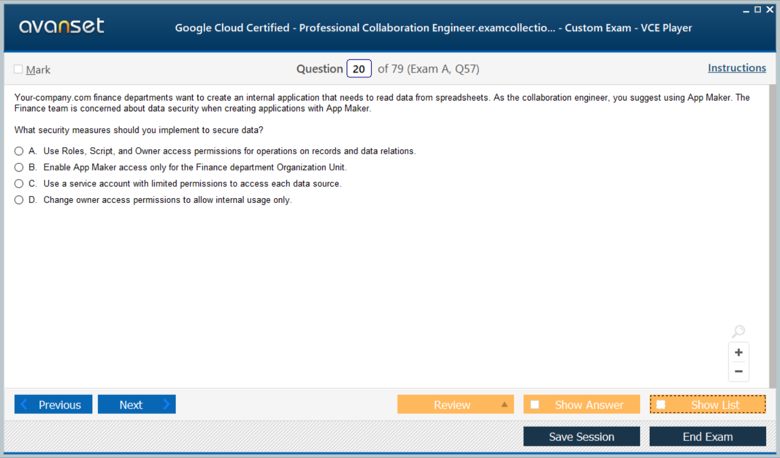
Task: Click the Previous button left arrow
Action: pyautogui.click(x=23, y=404)
